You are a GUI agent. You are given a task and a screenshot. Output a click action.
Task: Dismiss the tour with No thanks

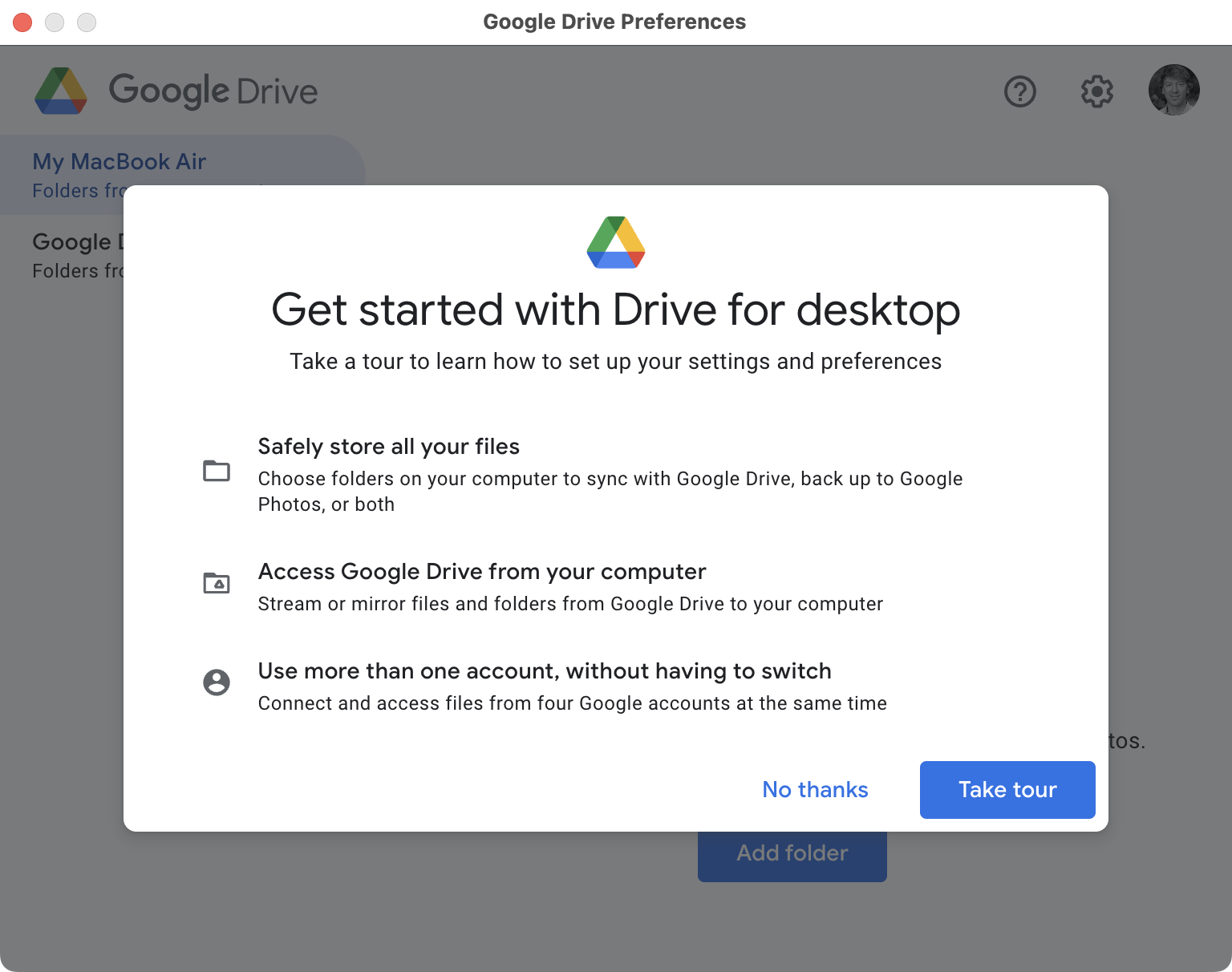(815, 790)
